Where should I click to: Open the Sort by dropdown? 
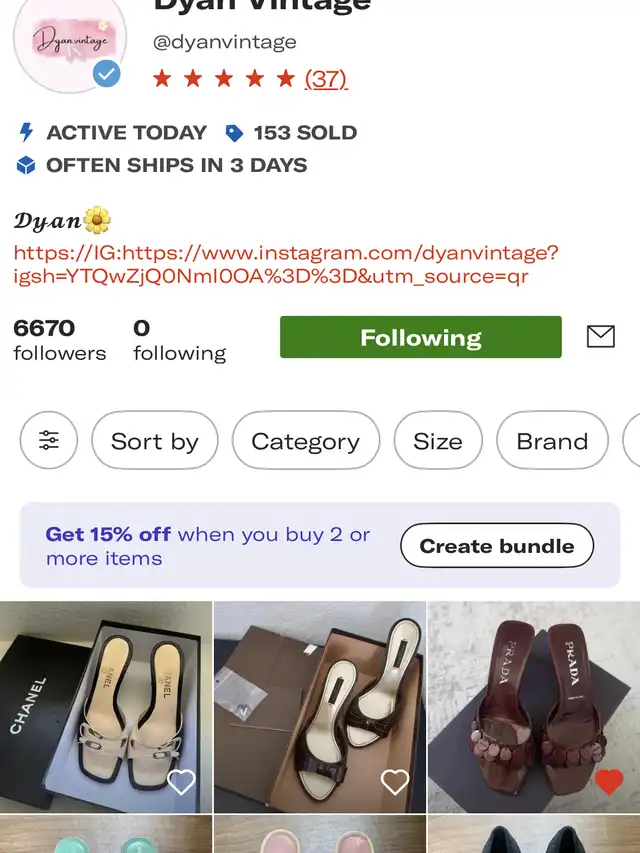click(155, 441)
